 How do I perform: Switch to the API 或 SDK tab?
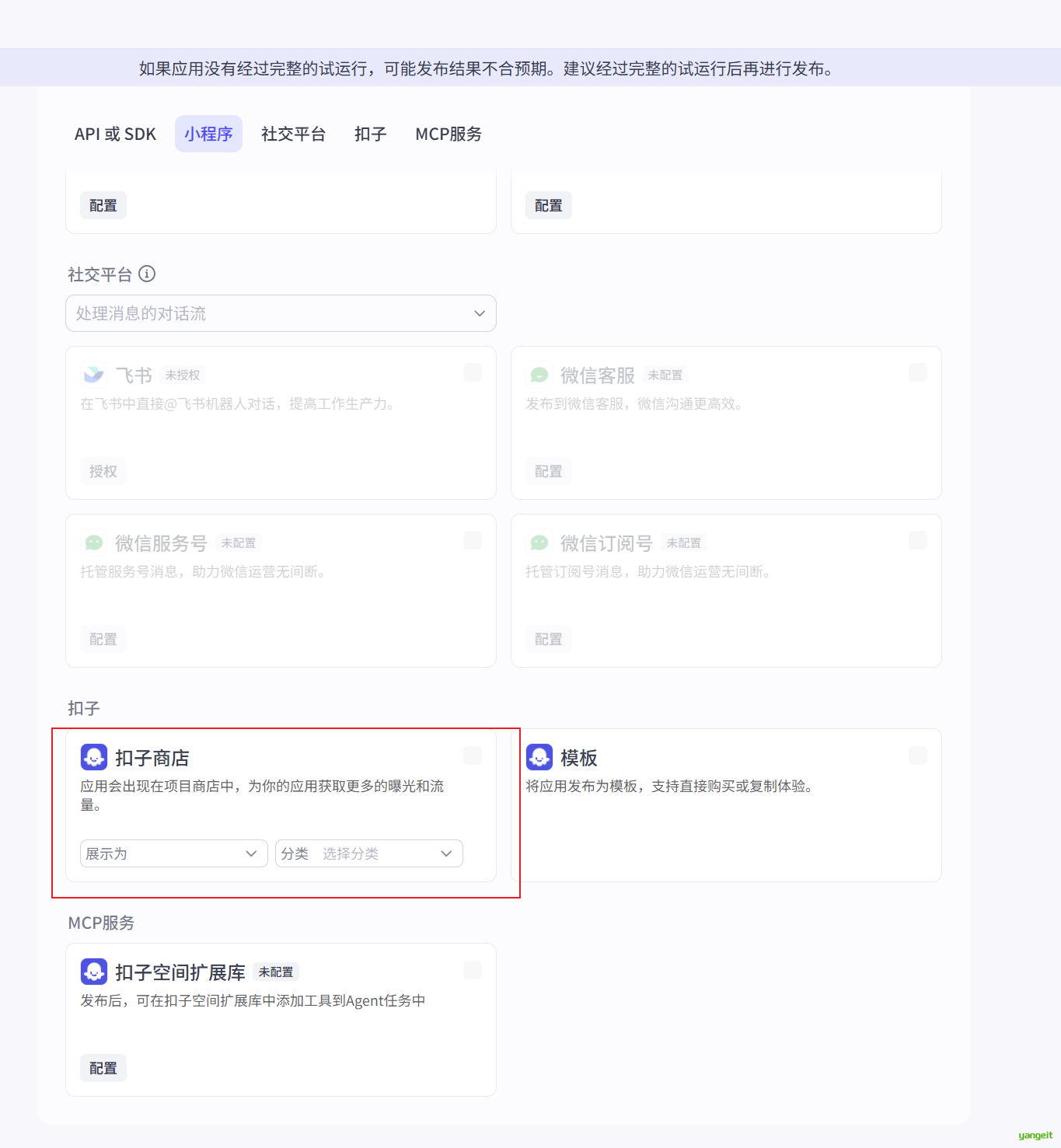[115, 134]
